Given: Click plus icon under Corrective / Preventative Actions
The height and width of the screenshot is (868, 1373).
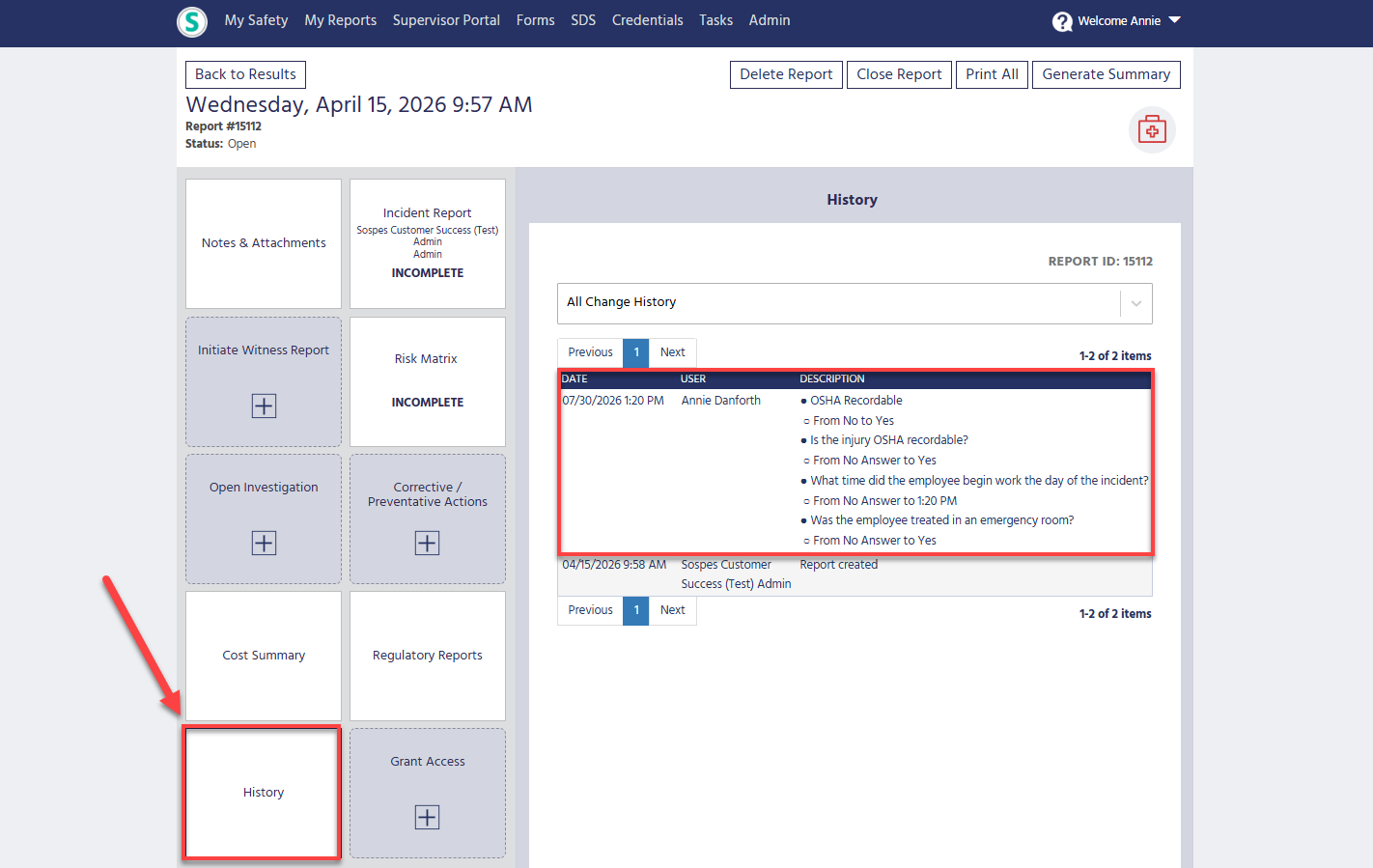Looking at the screenshot, I should pyautogui.click(x=427, y=543).
